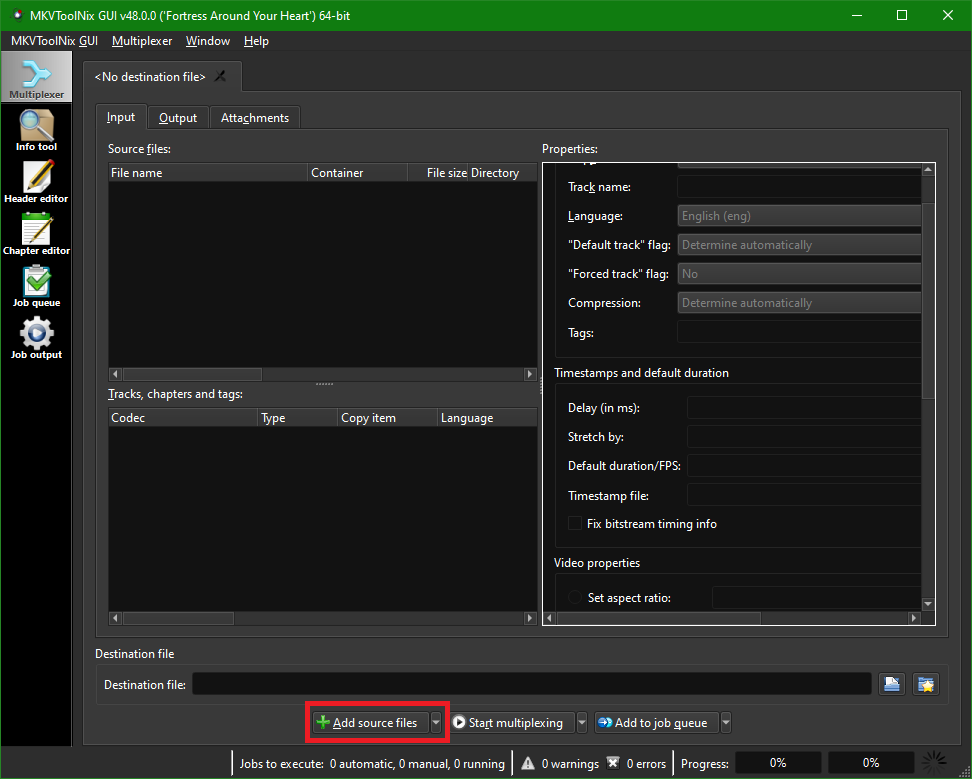972x779 pixels.
Task: Open the Job output view
Action: click(36, 338)
